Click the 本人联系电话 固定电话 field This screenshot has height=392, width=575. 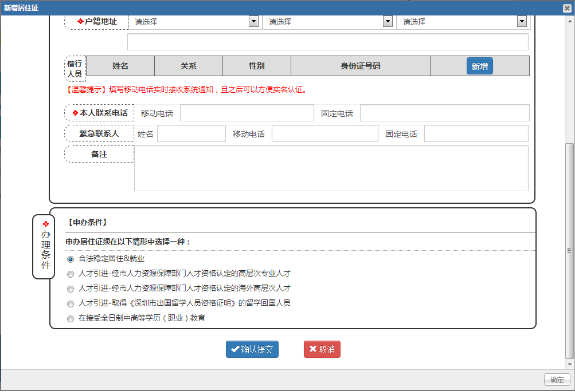coord(444,113)
